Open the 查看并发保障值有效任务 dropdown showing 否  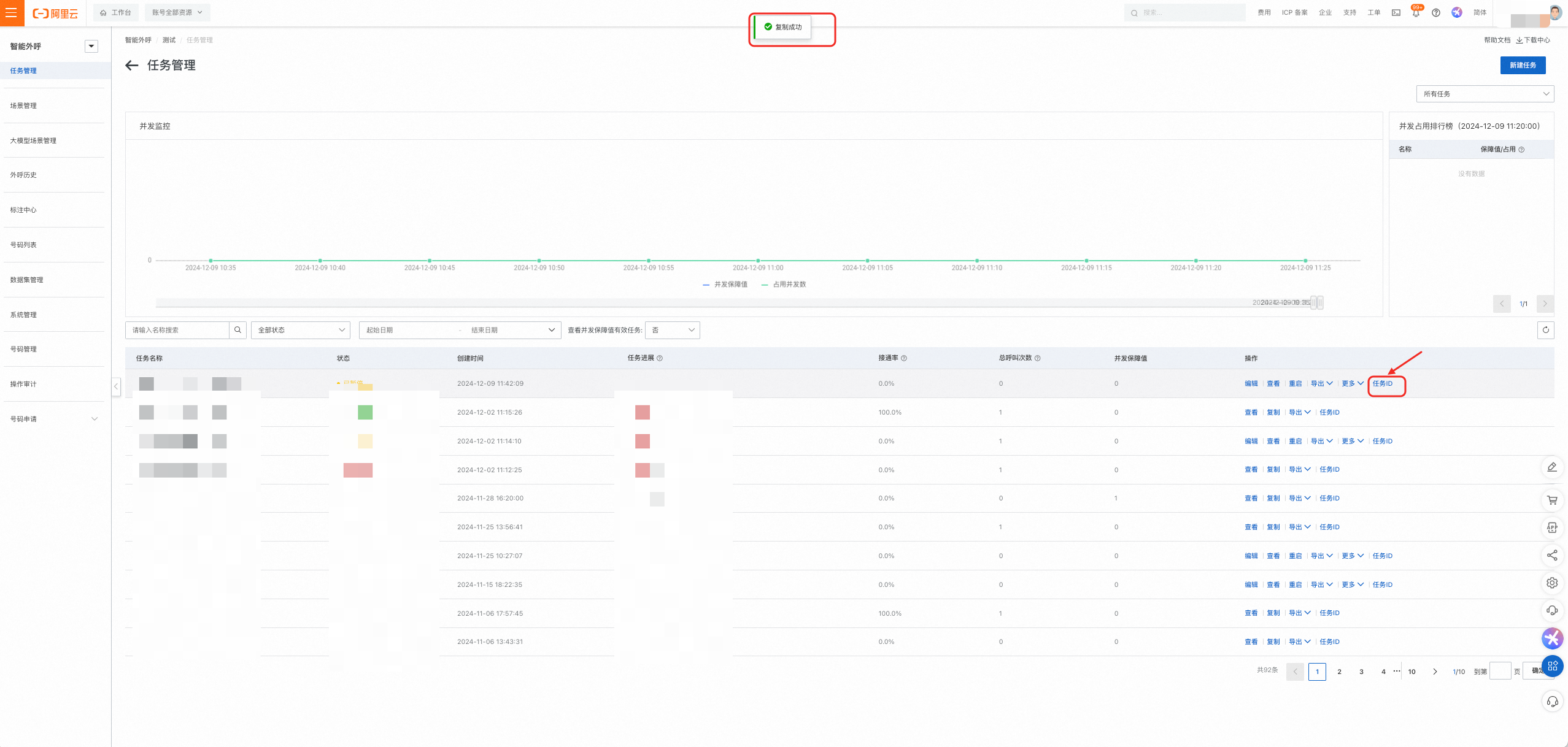[x=673, y=330]
